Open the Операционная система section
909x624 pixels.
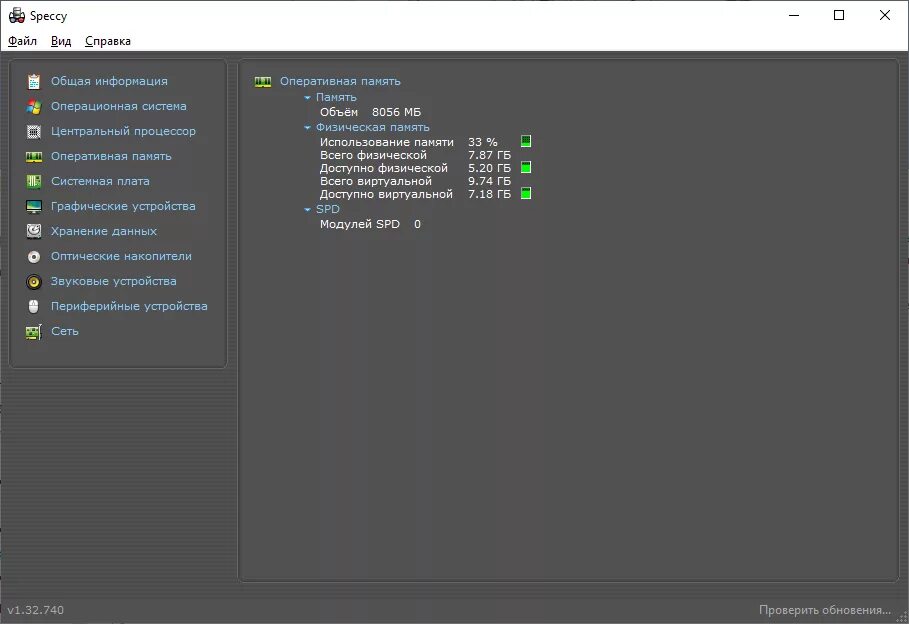pyautogui.click(x=119, y=106)
